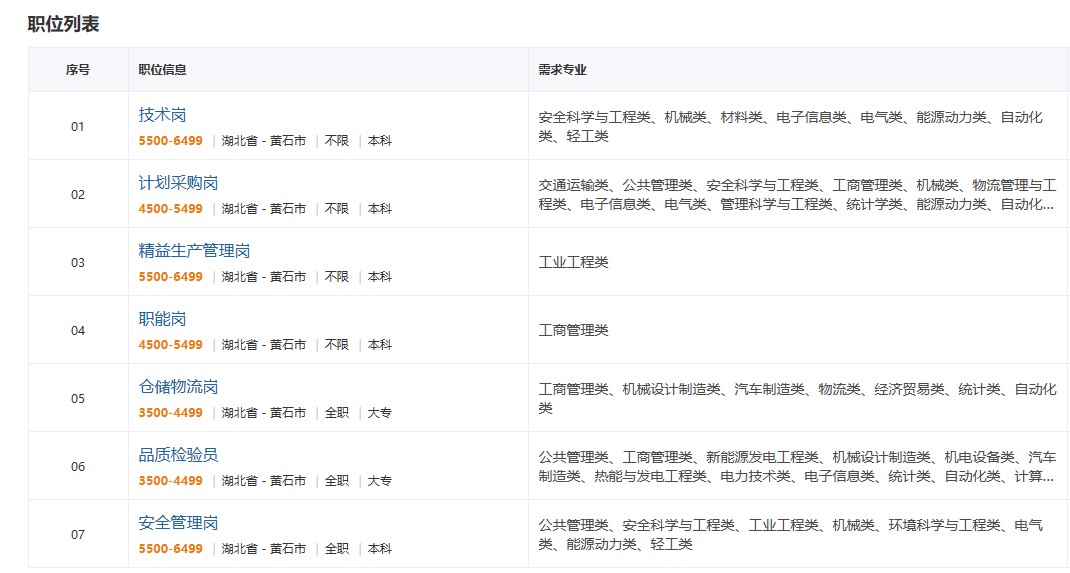
Task: Click the 需求专业 column header
Action: pyautogui.click(x=562, y=70)
